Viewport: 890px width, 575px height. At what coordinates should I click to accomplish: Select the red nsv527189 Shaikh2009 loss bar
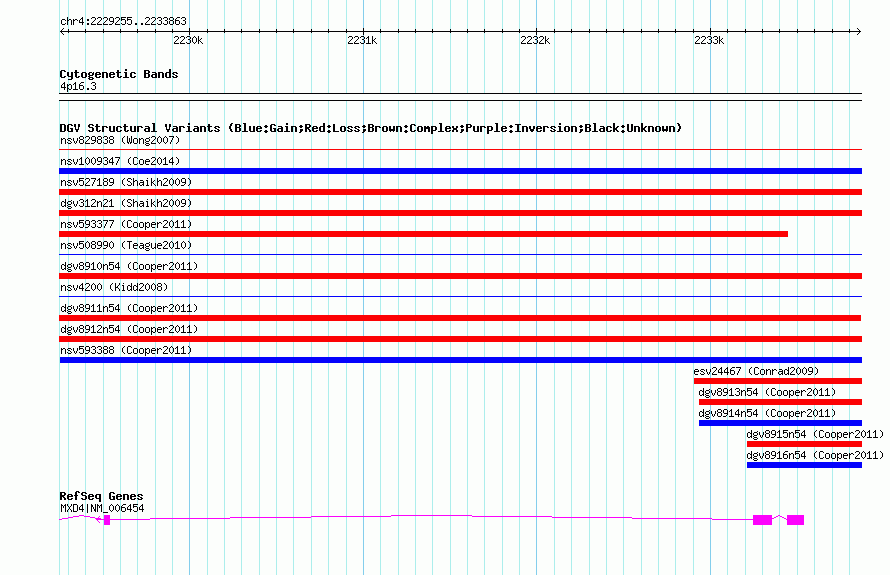click(460, 192)
